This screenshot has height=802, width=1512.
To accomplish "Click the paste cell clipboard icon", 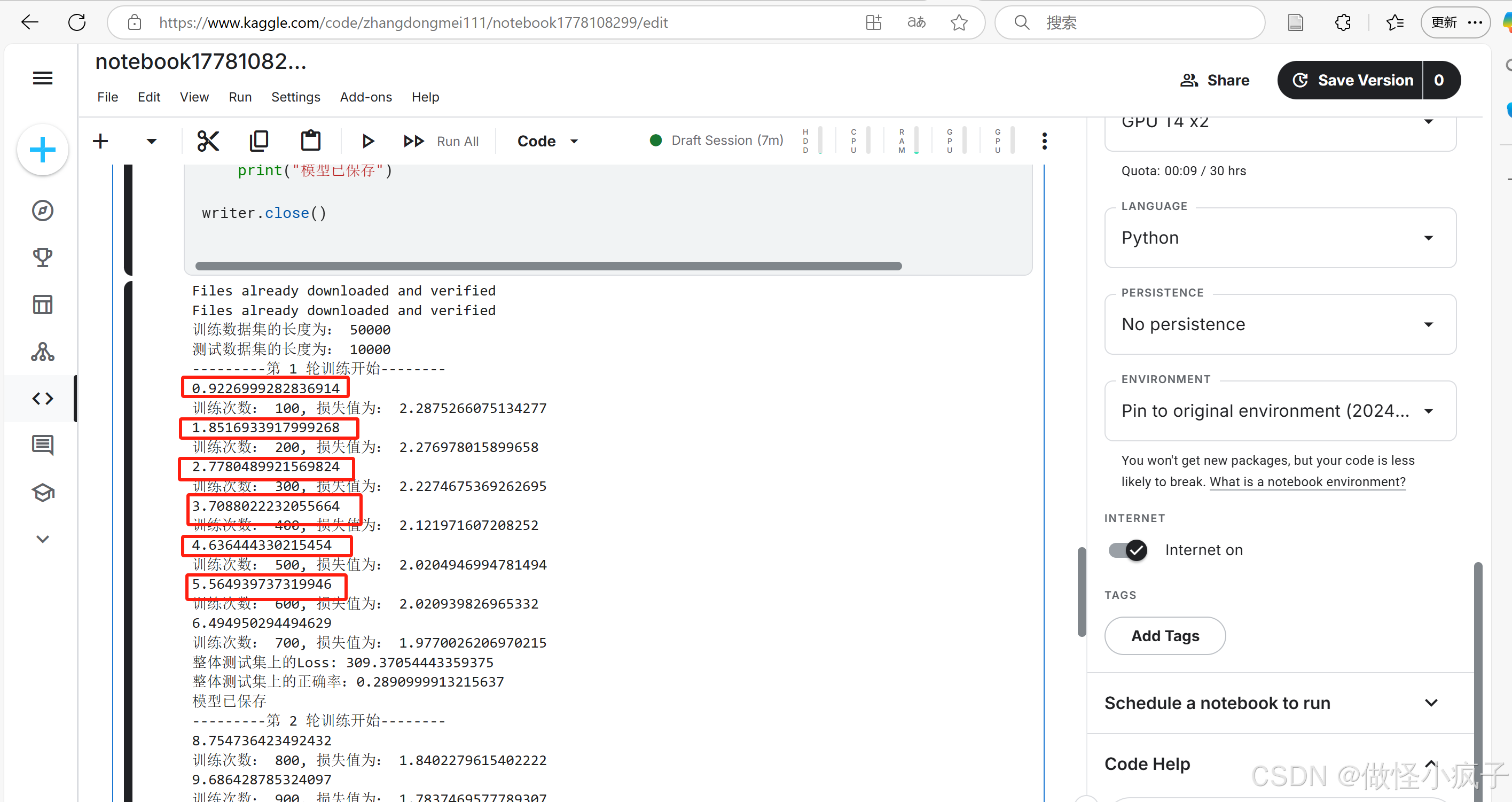I will (x=310, y=141).
